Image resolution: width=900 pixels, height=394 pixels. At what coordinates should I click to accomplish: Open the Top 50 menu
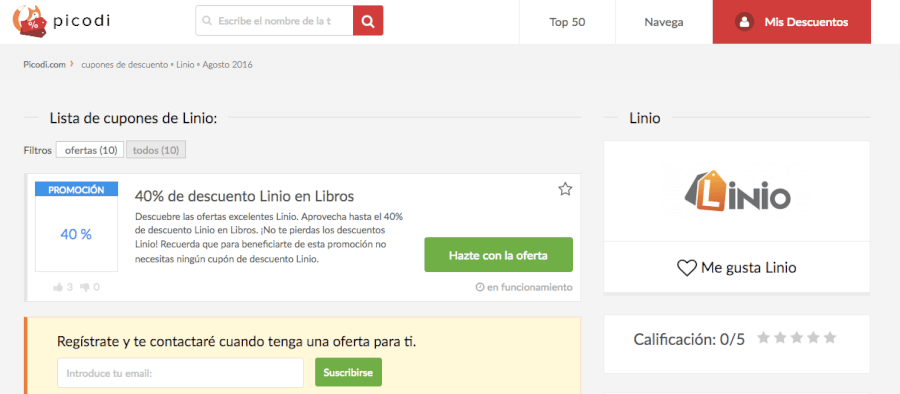point(567,22)
